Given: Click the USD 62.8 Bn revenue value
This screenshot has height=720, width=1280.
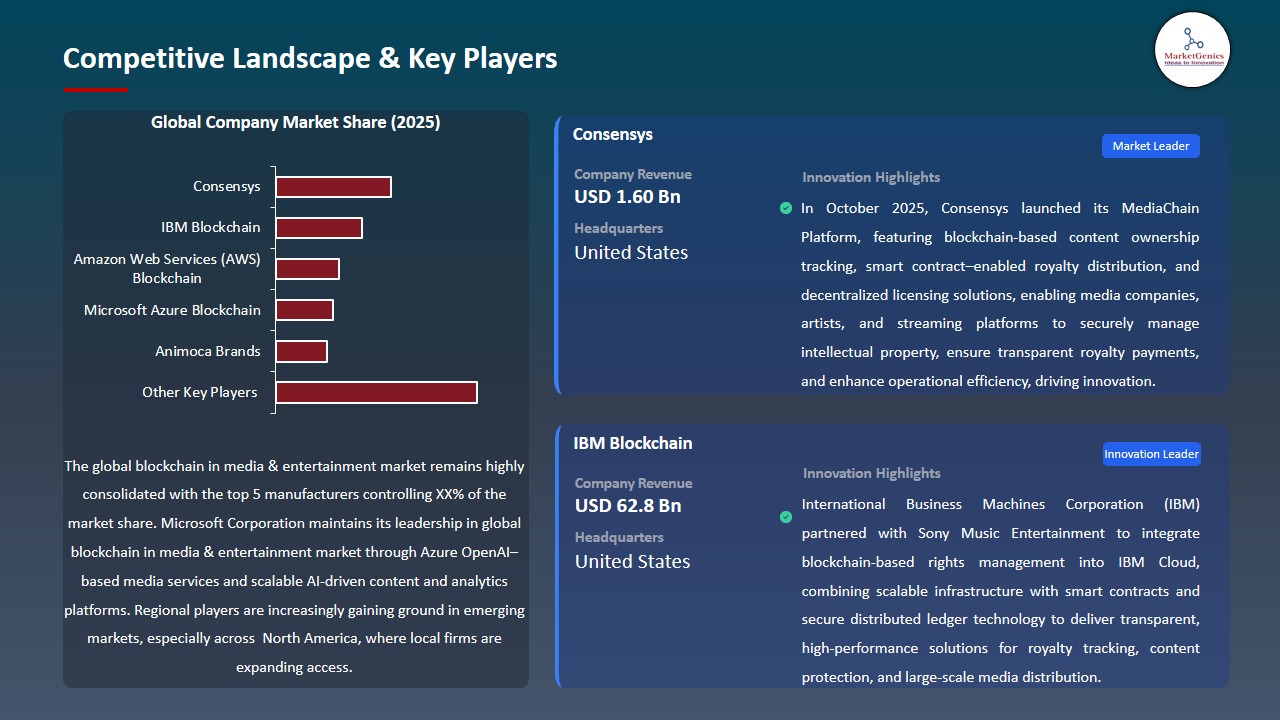Looking at the screenshot, I should coord(628,506).
